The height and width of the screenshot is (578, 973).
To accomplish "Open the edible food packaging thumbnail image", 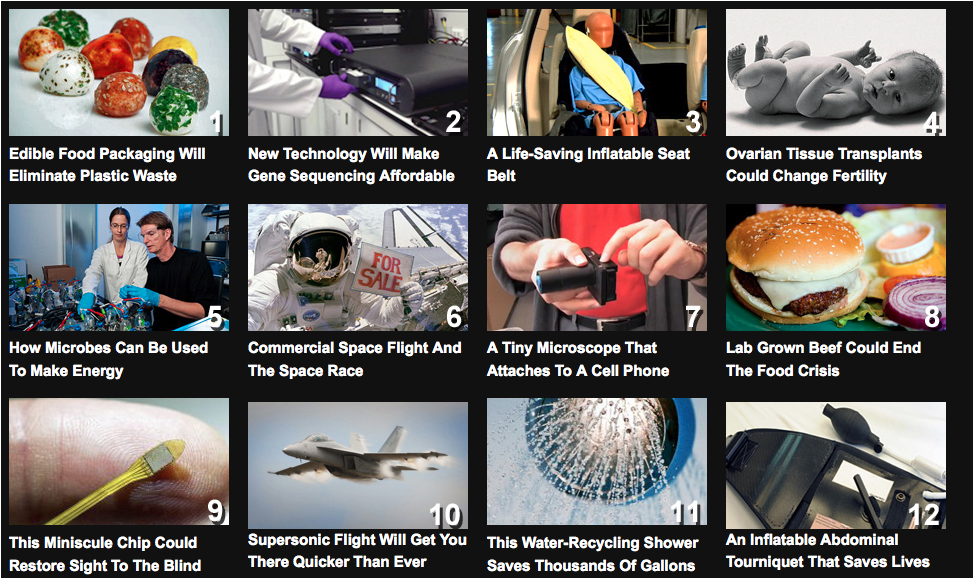I will tap(119, 72).
